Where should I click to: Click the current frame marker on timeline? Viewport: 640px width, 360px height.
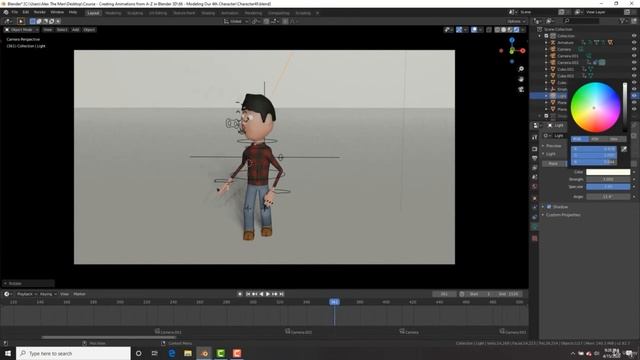pyautogui.click(x=334, y=302)
